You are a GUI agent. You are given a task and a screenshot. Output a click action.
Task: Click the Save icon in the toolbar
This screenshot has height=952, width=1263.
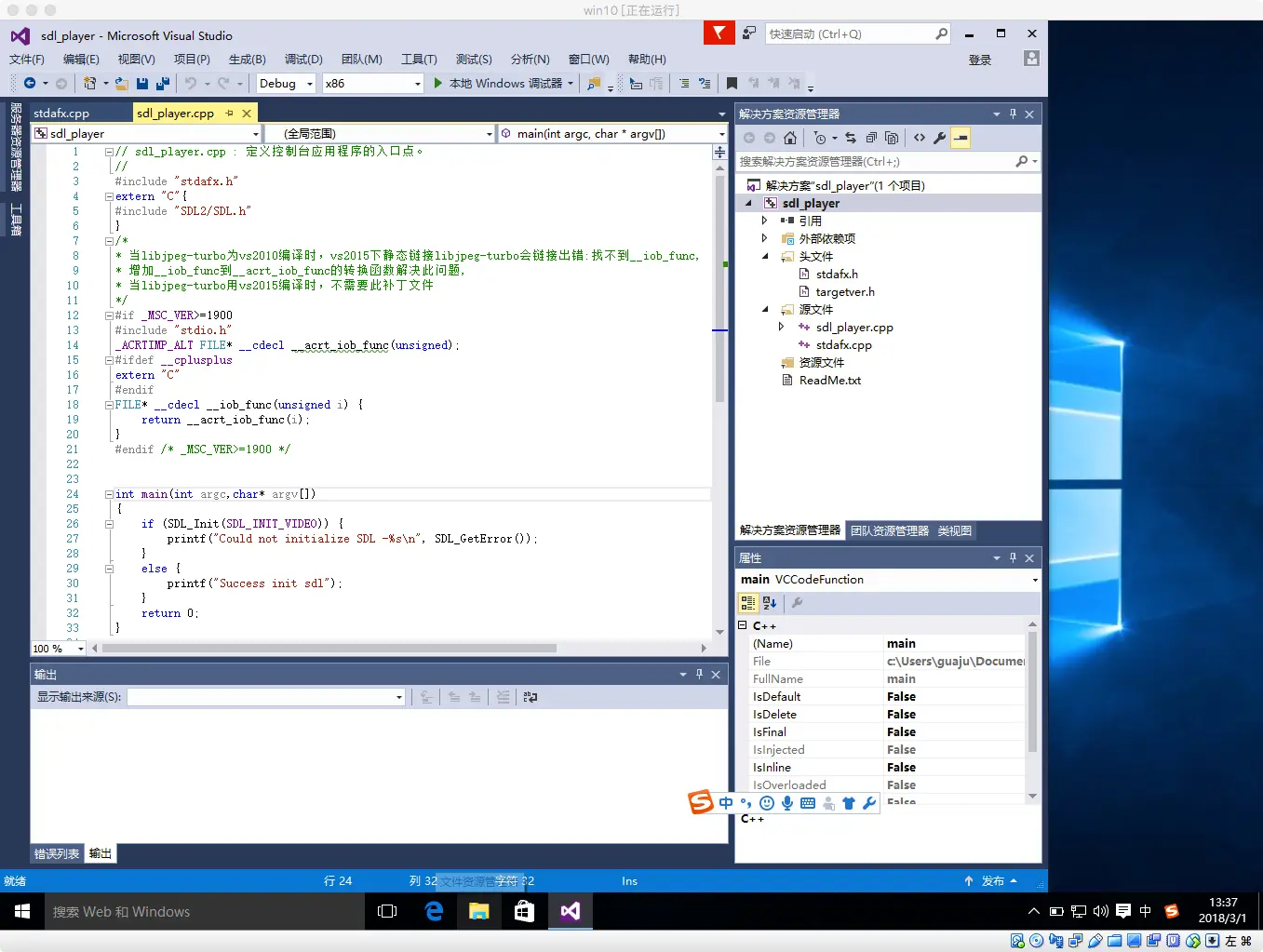[142, 84]
